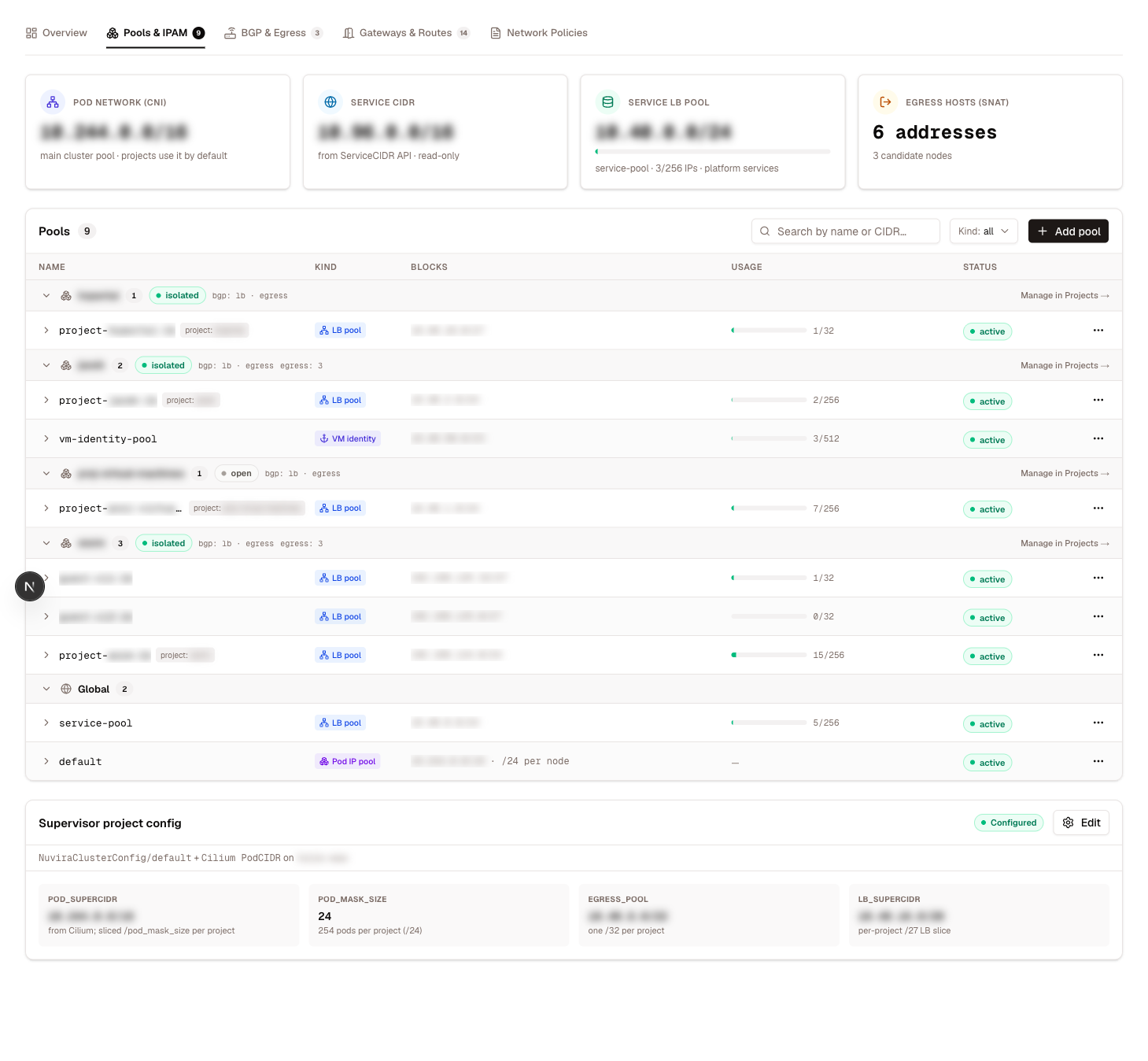Click 'one /32 per project' text

click(x=626, y=931)
